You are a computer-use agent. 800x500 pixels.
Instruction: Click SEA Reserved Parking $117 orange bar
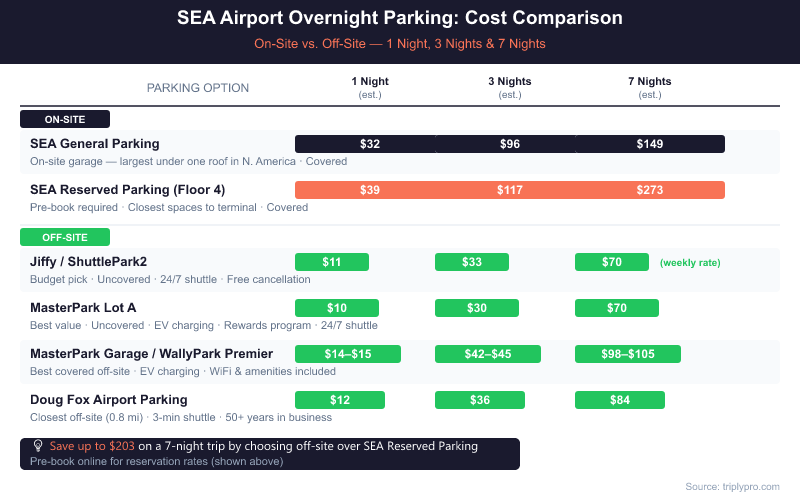click(x=510, y=190)
